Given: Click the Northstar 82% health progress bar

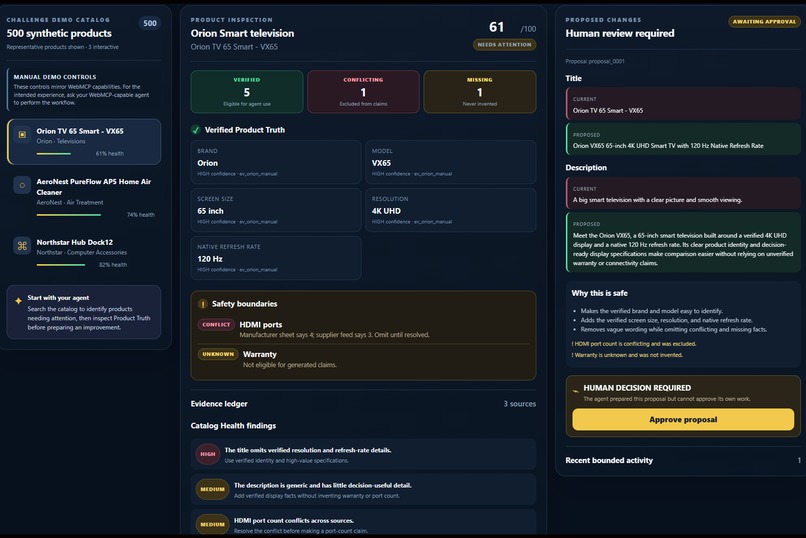Looking at the screenshot, I should coord(61,265).
